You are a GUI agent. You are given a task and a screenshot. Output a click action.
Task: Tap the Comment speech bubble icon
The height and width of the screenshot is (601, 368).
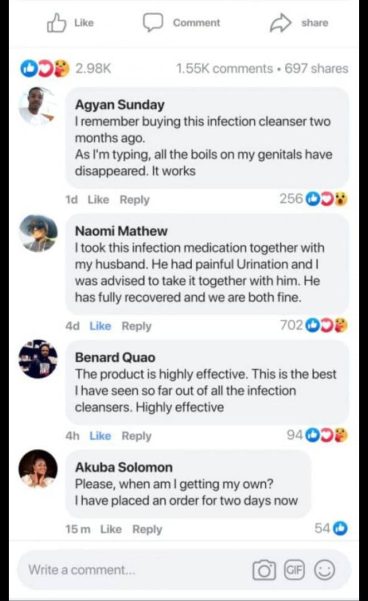[x=153, y=22]
